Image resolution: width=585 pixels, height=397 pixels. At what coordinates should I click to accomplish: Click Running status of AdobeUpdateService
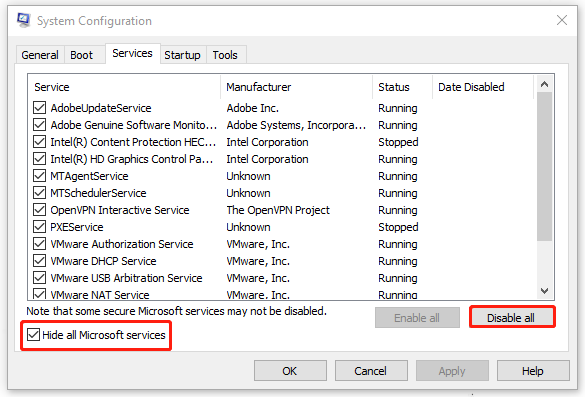click(x=398, y=108)
